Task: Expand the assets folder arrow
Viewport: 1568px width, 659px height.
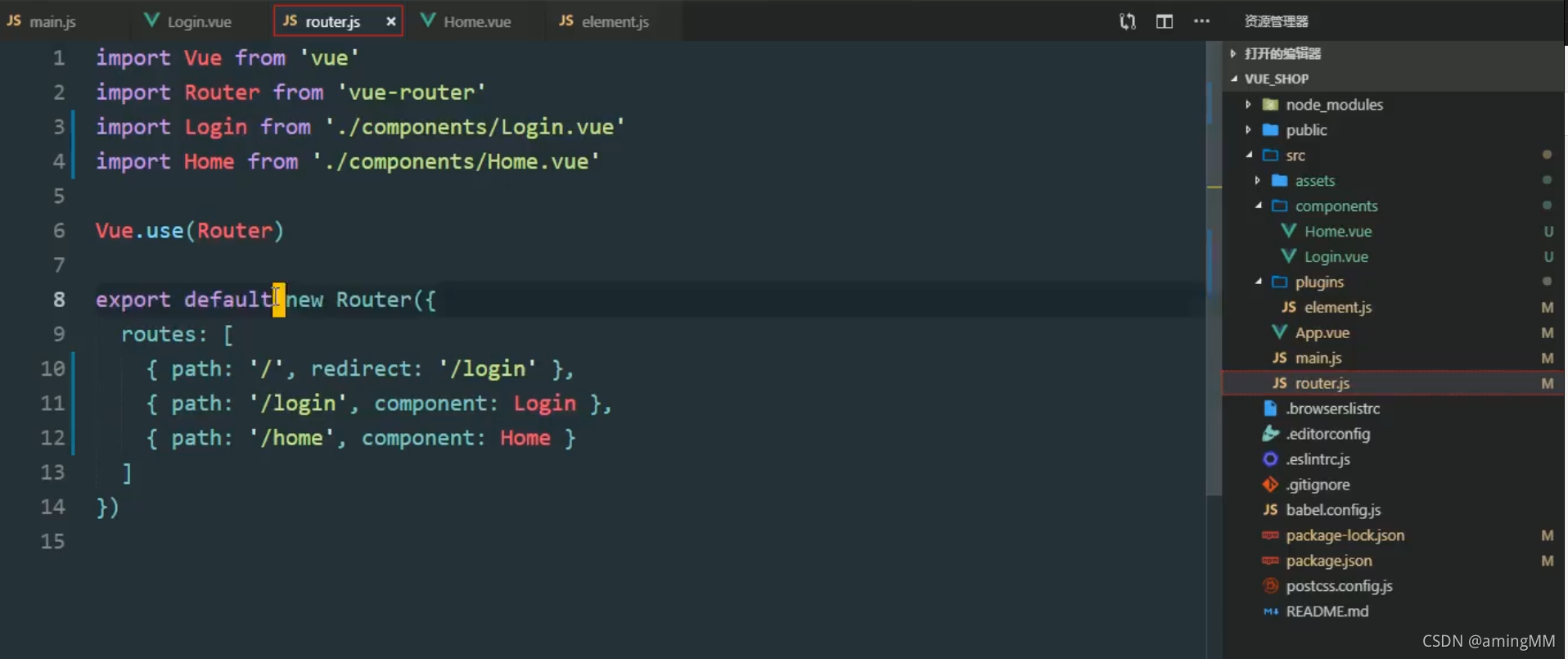Action: (1258, 180)
